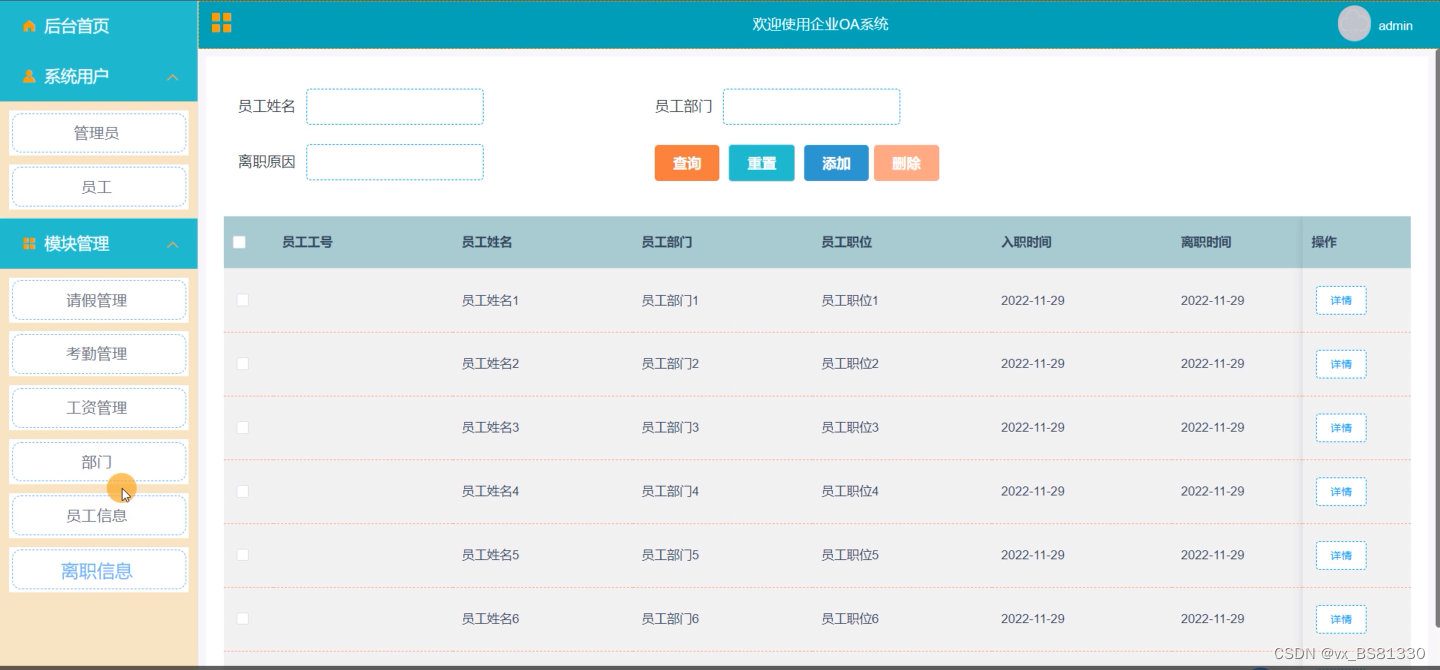The width and height of the screenshot is (1440, 670).
Task: Click the 入职时间 column header
Action: pyautogui.click(x=1026, y=242)
